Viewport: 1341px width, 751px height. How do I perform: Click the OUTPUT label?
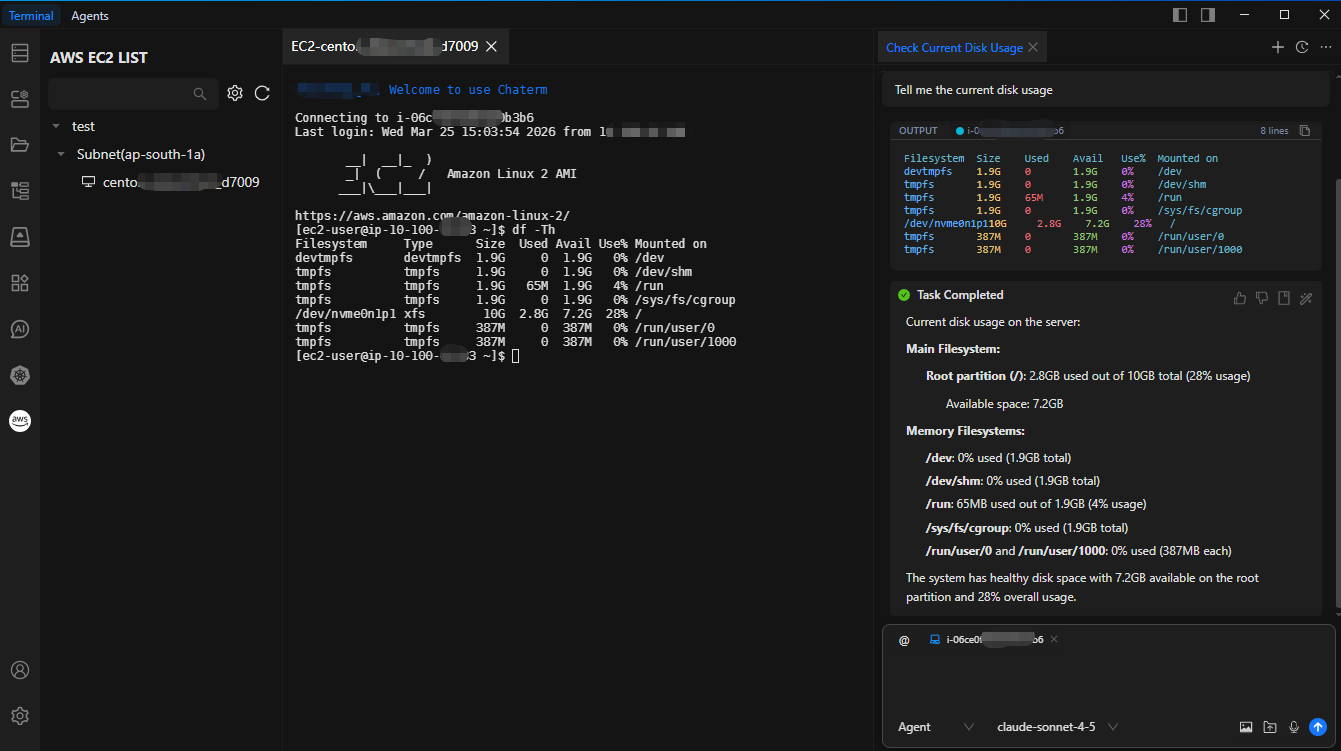(918, 131)
